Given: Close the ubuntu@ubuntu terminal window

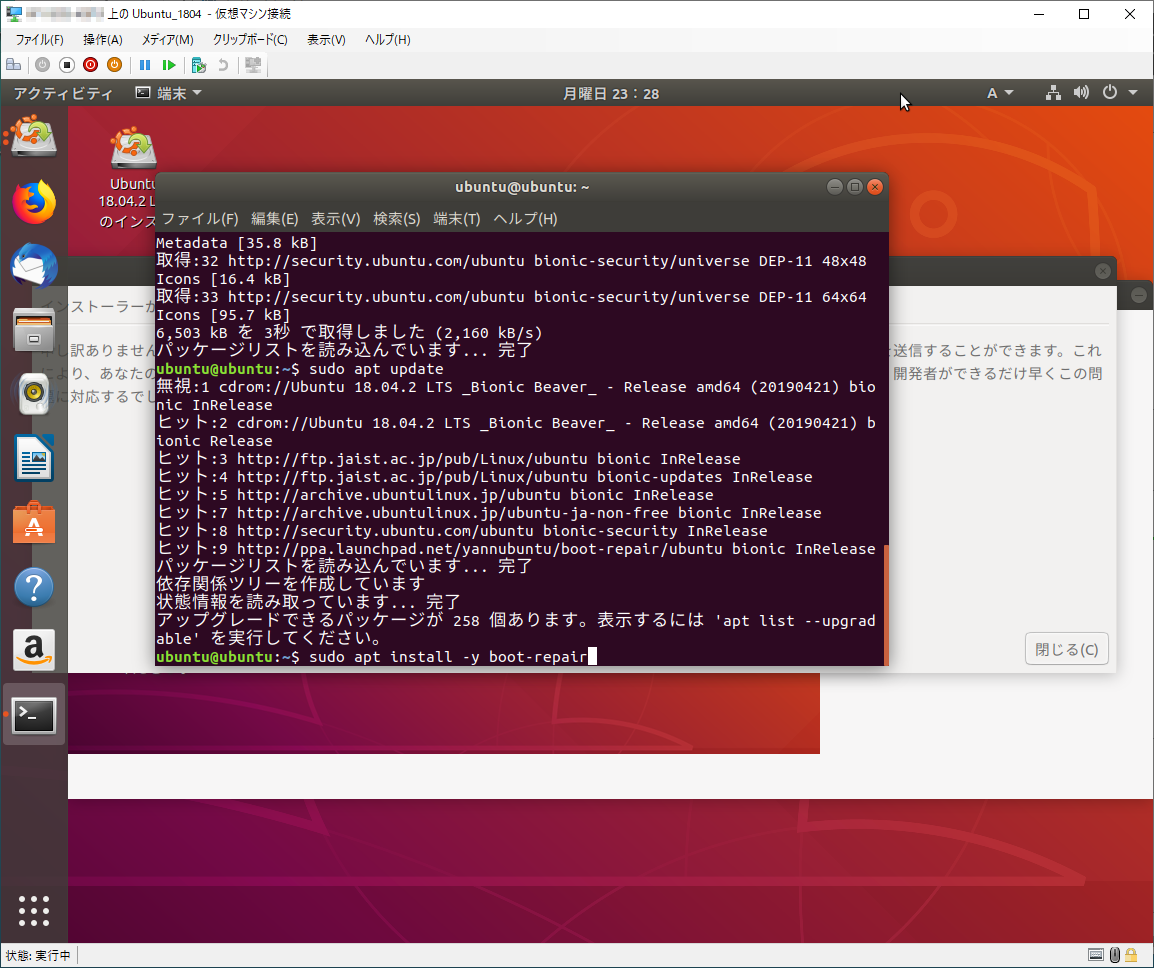Looking at the screenshot, I should (x=875, y=187).
